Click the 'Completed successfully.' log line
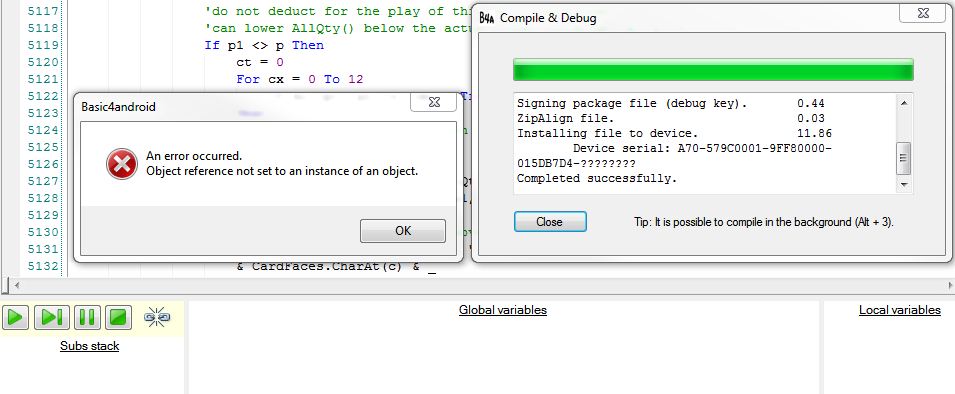Image resolution: width=955 pixels, height=394 pixels. (597, 178)
